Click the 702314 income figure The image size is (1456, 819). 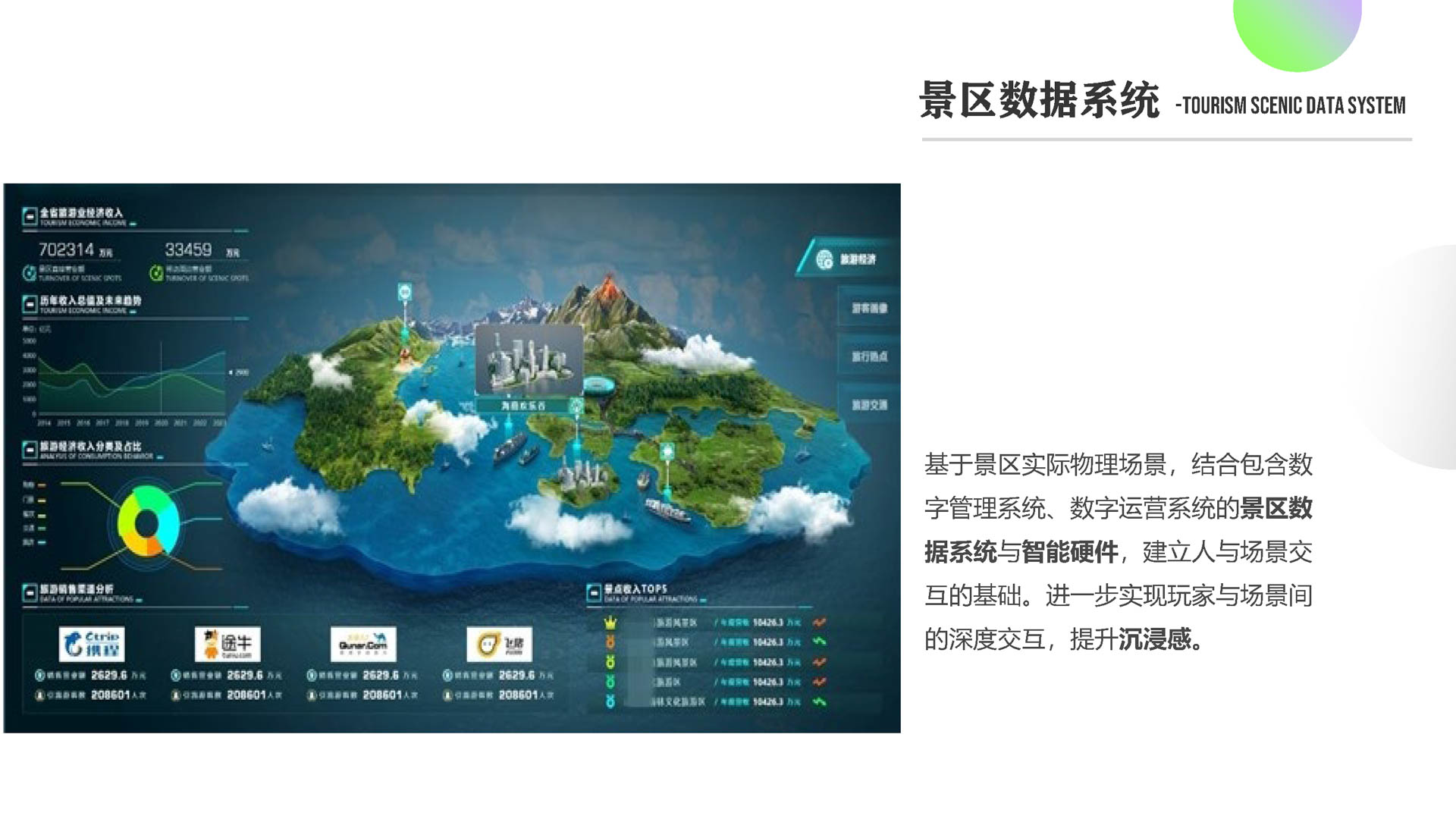point(67,249)
